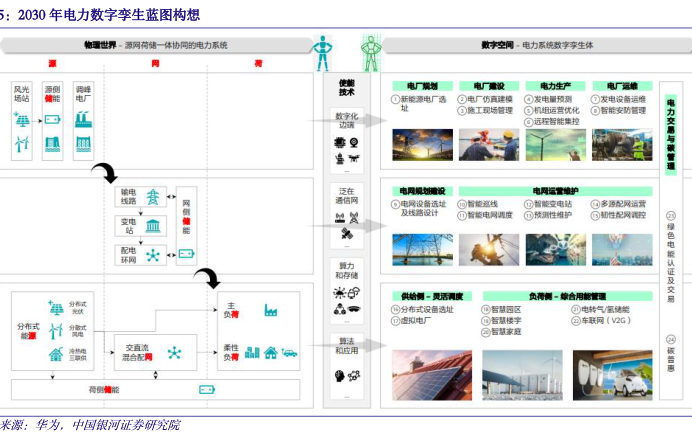Click the chip icon under 数字化边端

pyautogui.click(x=339, y=142)
